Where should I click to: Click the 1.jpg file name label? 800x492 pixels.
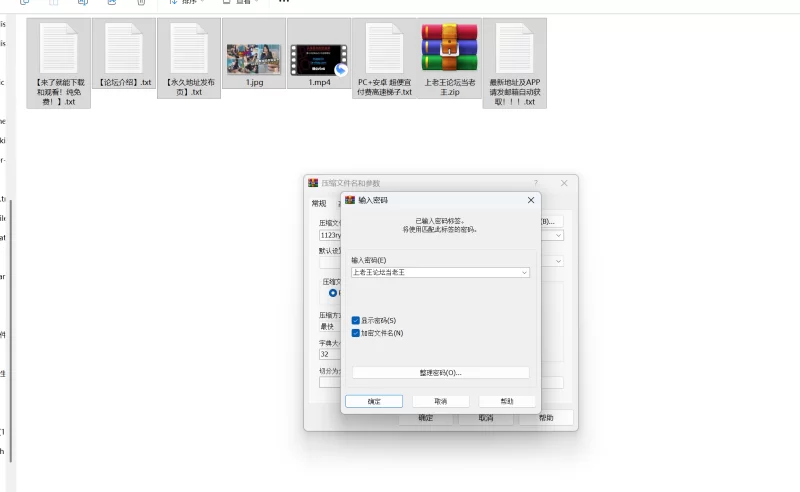[255, 82]
